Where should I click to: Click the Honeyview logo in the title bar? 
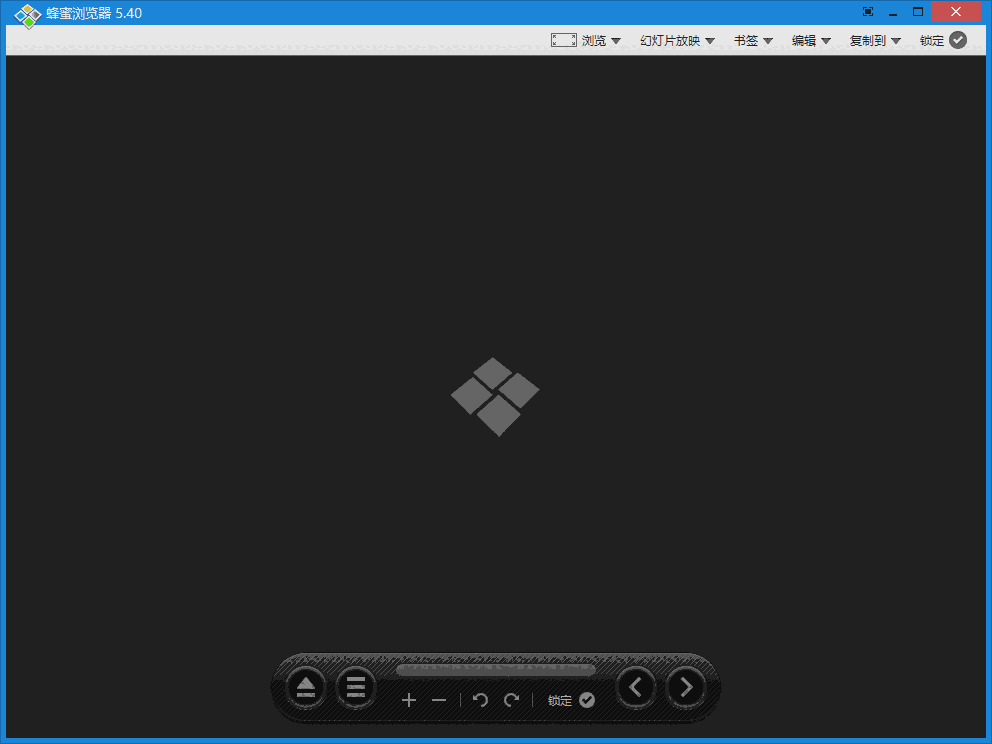pyautogui.click(x=28, y=11)
